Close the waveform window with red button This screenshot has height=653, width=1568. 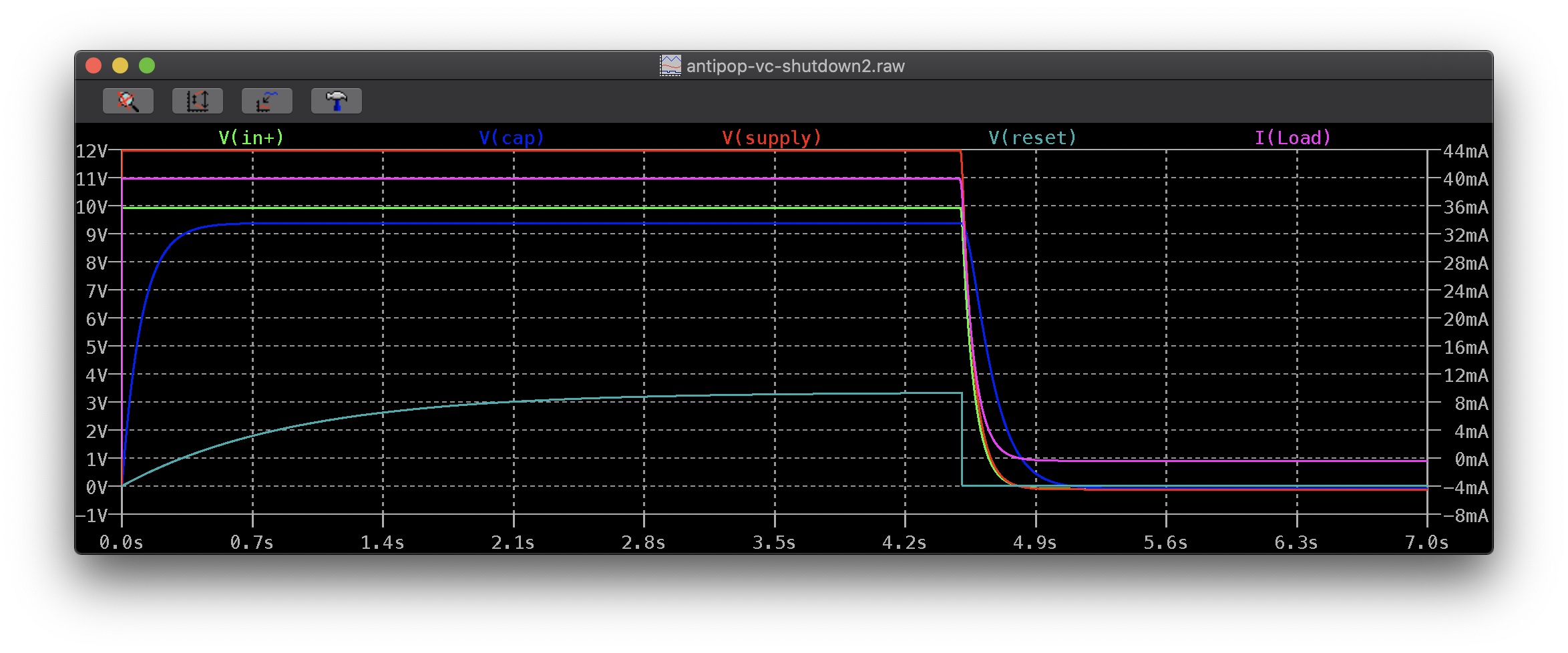pyautogui.click(x=93, y=65)
